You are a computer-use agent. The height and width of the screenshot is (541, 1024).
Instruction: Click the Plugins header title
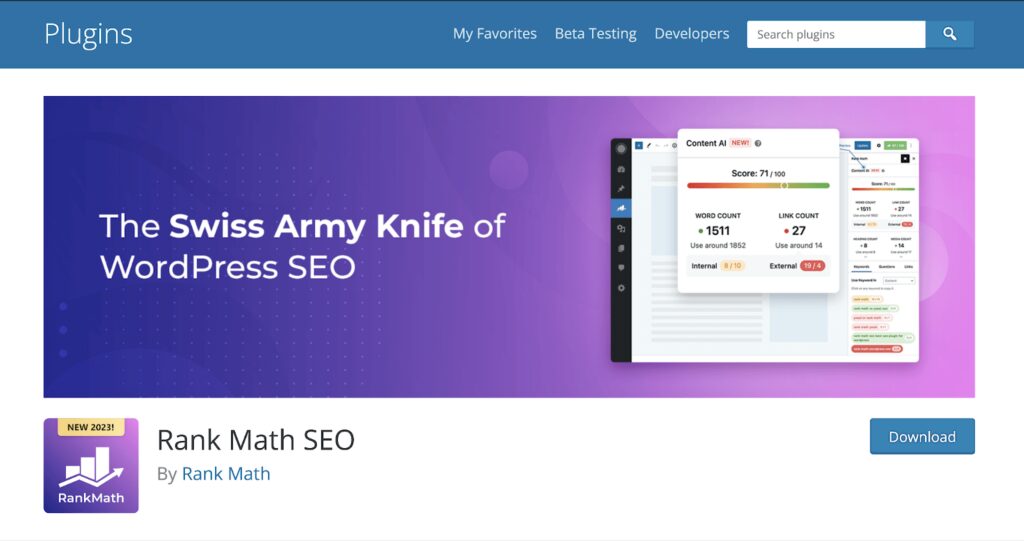point(88,34)
